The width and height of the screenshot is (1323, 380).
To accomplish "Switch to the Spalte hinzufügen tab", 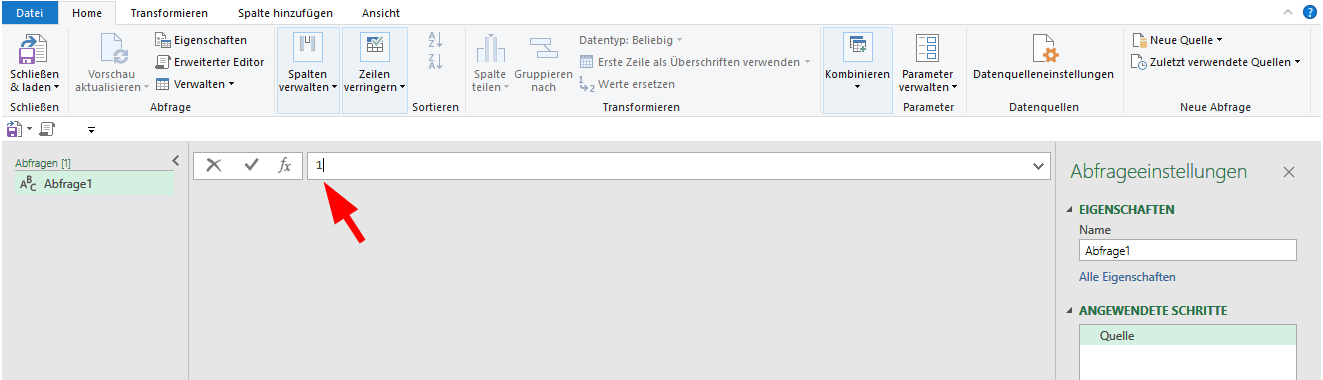I will [x=285, y=13].
